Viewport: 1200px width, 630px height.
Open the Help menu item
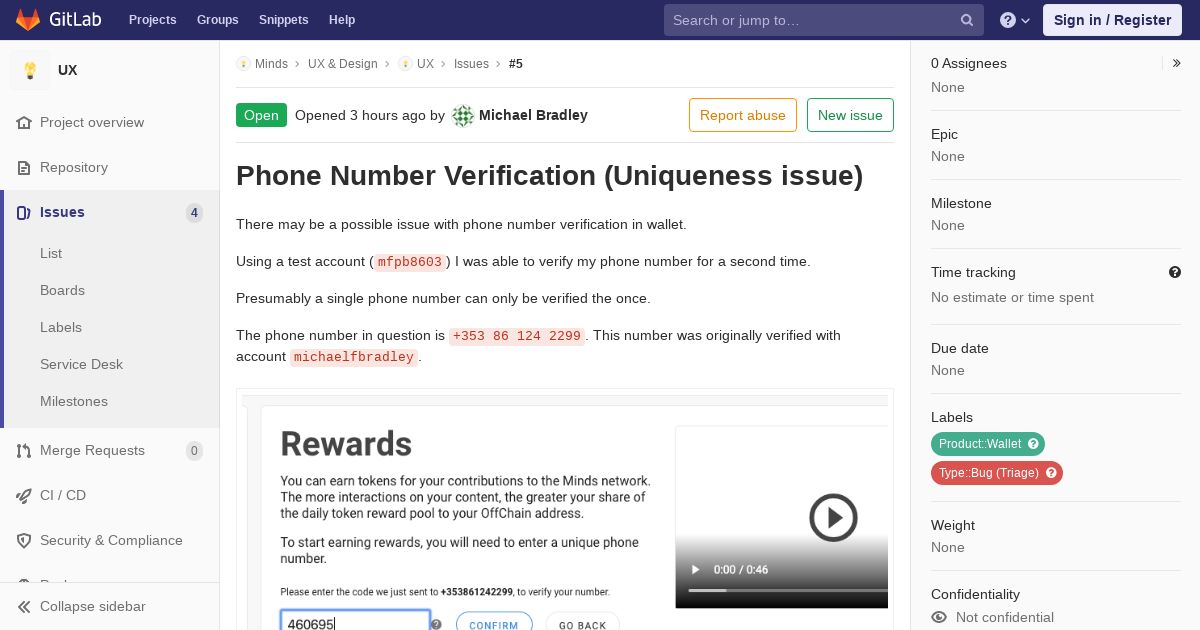tap(342, 20)
